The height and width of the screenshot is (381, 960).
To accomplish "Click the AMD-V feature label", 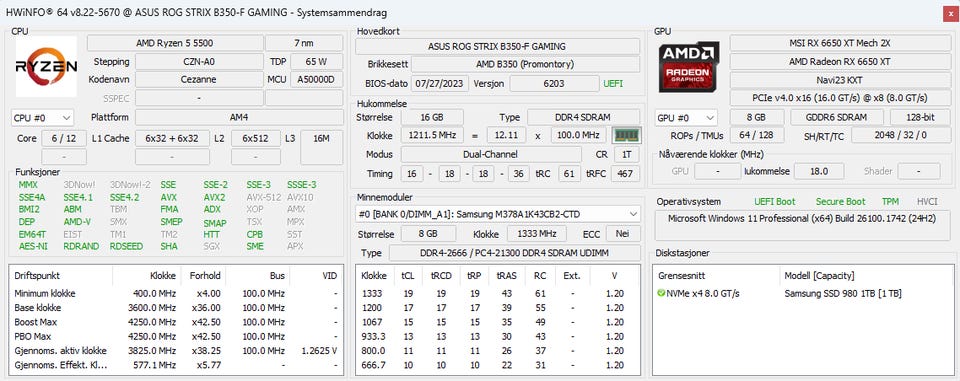I will [x=77, y=222].
